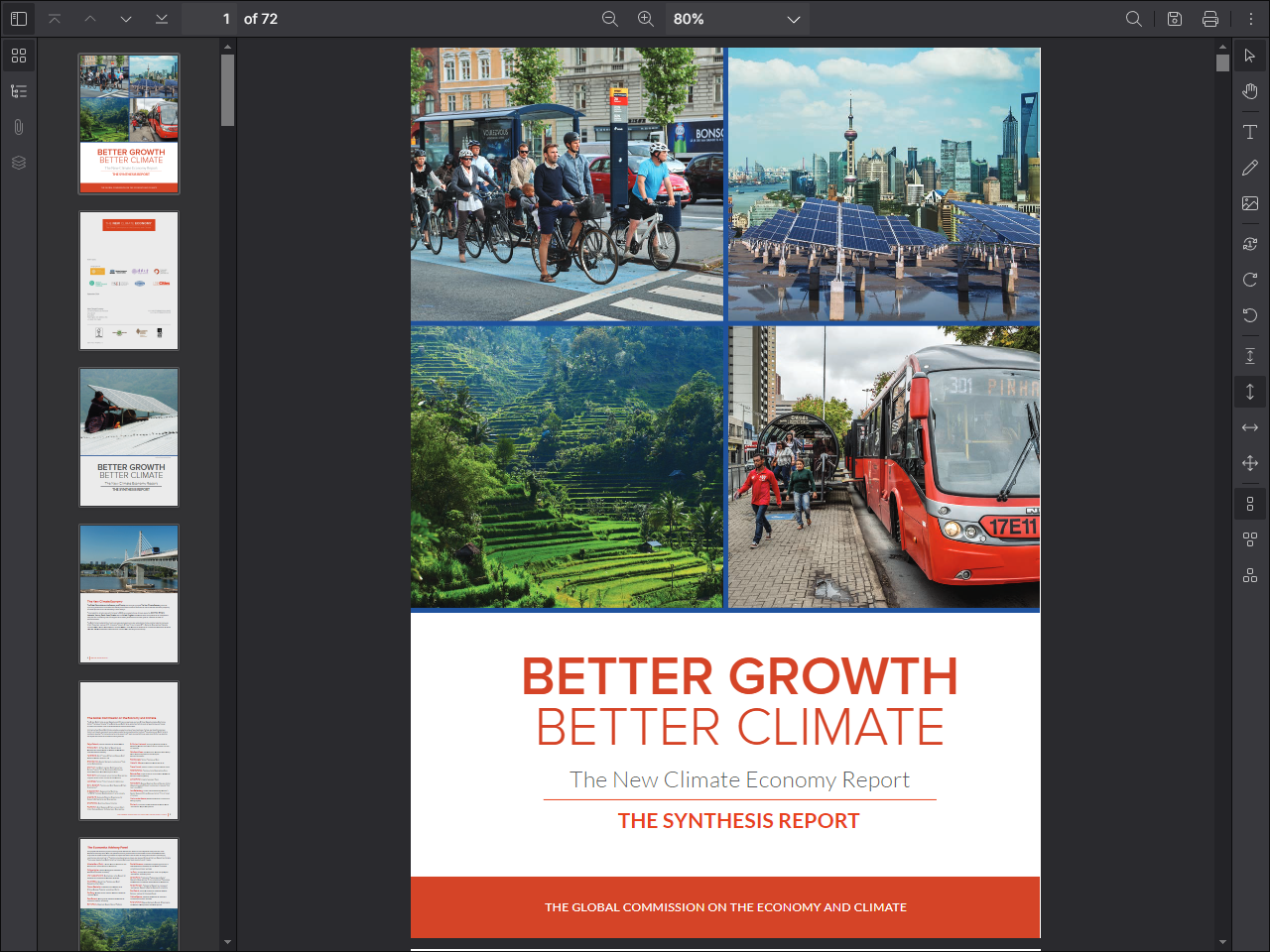Click the document scrollbar handle
The width and height of the screenshot is (1270, 952).
[1222, 62]
